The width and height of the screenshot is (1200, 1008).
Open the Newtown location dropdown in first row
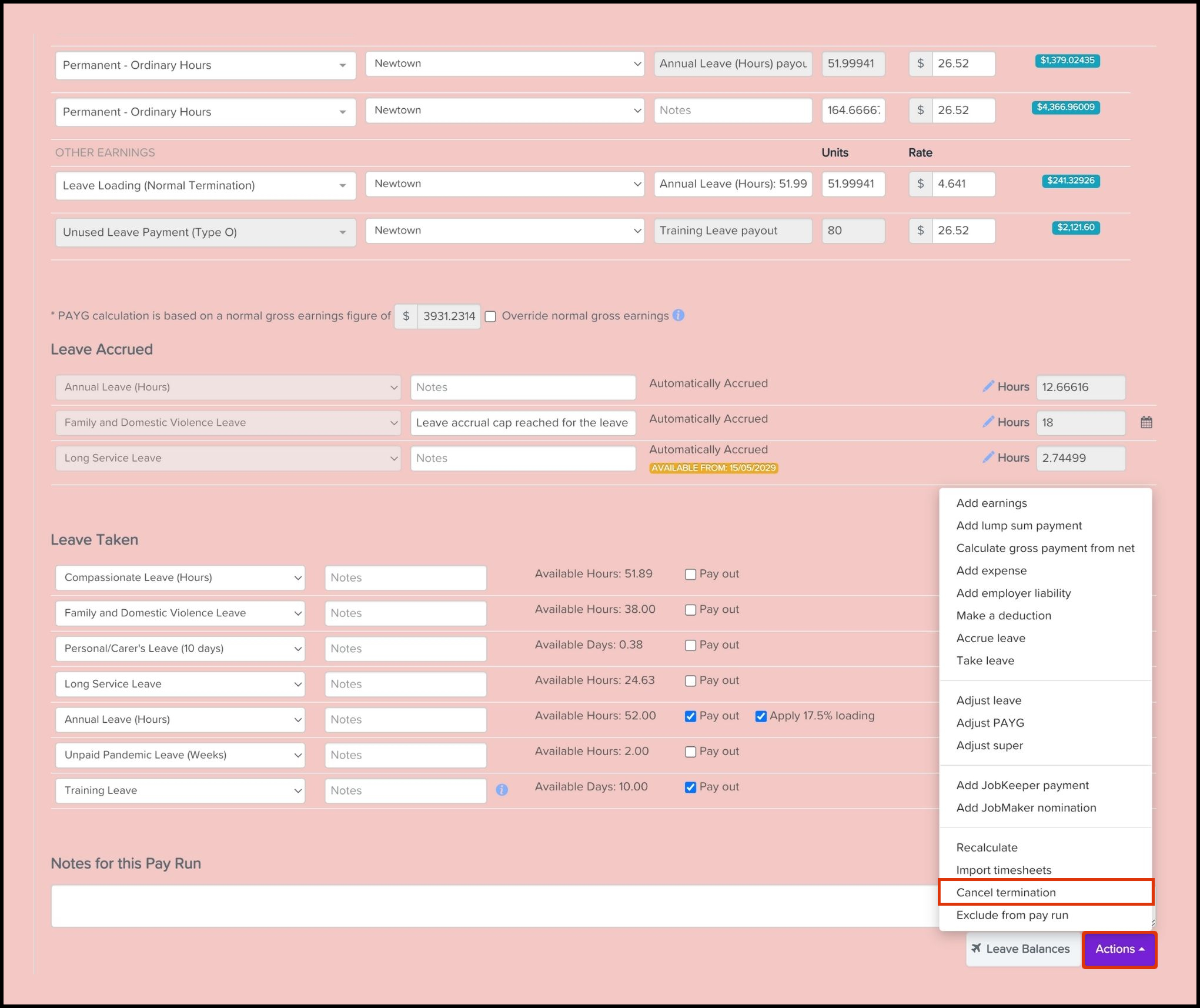504,64
